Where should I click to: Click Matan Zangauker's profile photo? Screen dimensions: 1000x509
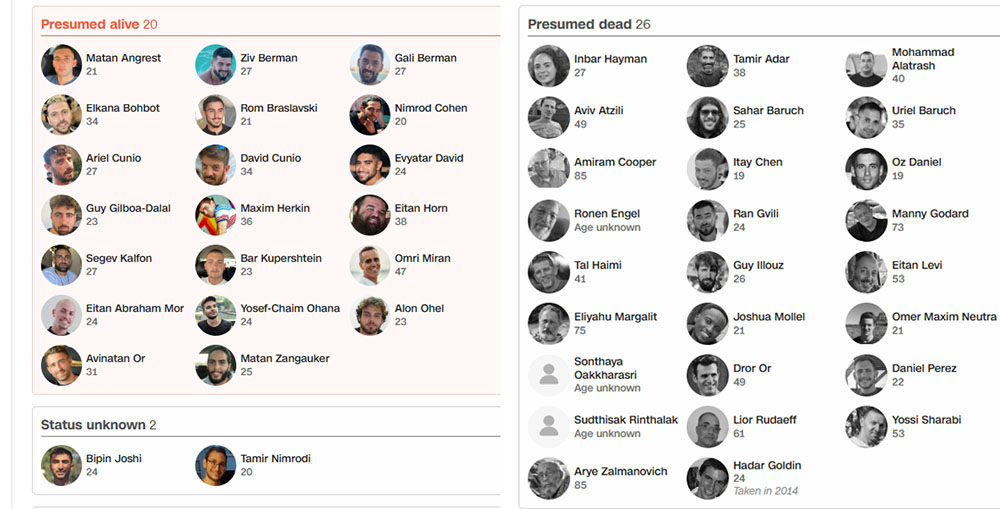click(x=215, y=365)
